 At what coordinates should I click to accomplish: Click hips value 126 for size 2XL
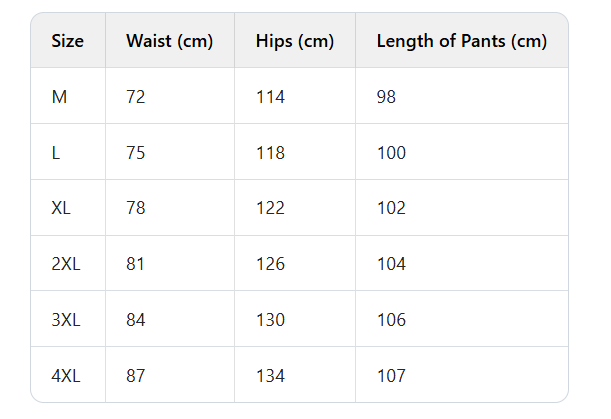click(x=270, y=264)
